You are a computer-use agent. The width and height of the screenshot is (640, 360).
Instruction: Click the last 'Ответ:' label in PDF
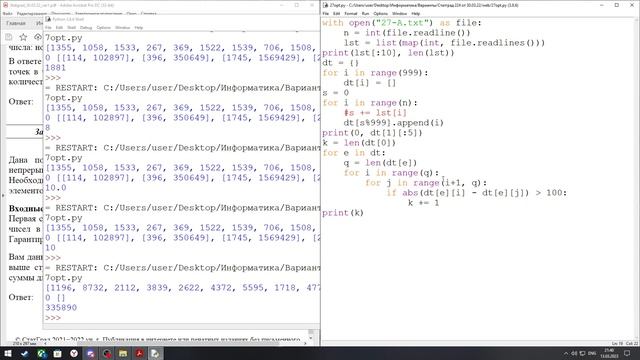[x=21, y=297]
